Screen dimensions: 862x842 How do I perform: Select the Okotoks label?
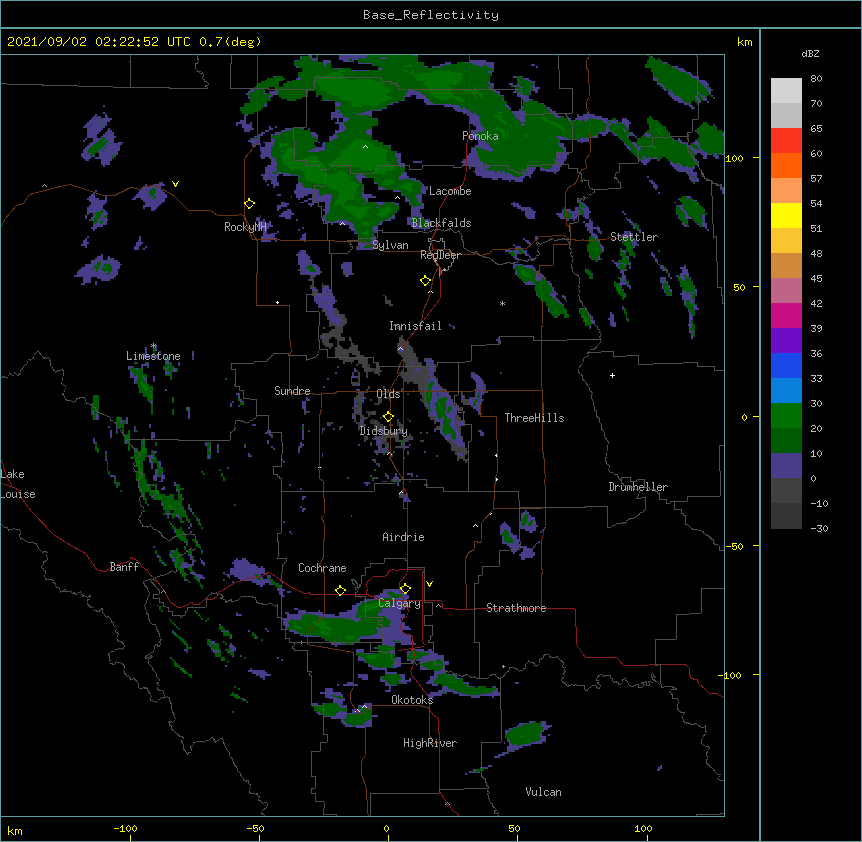pyautogui.click(x=412, y=700)
